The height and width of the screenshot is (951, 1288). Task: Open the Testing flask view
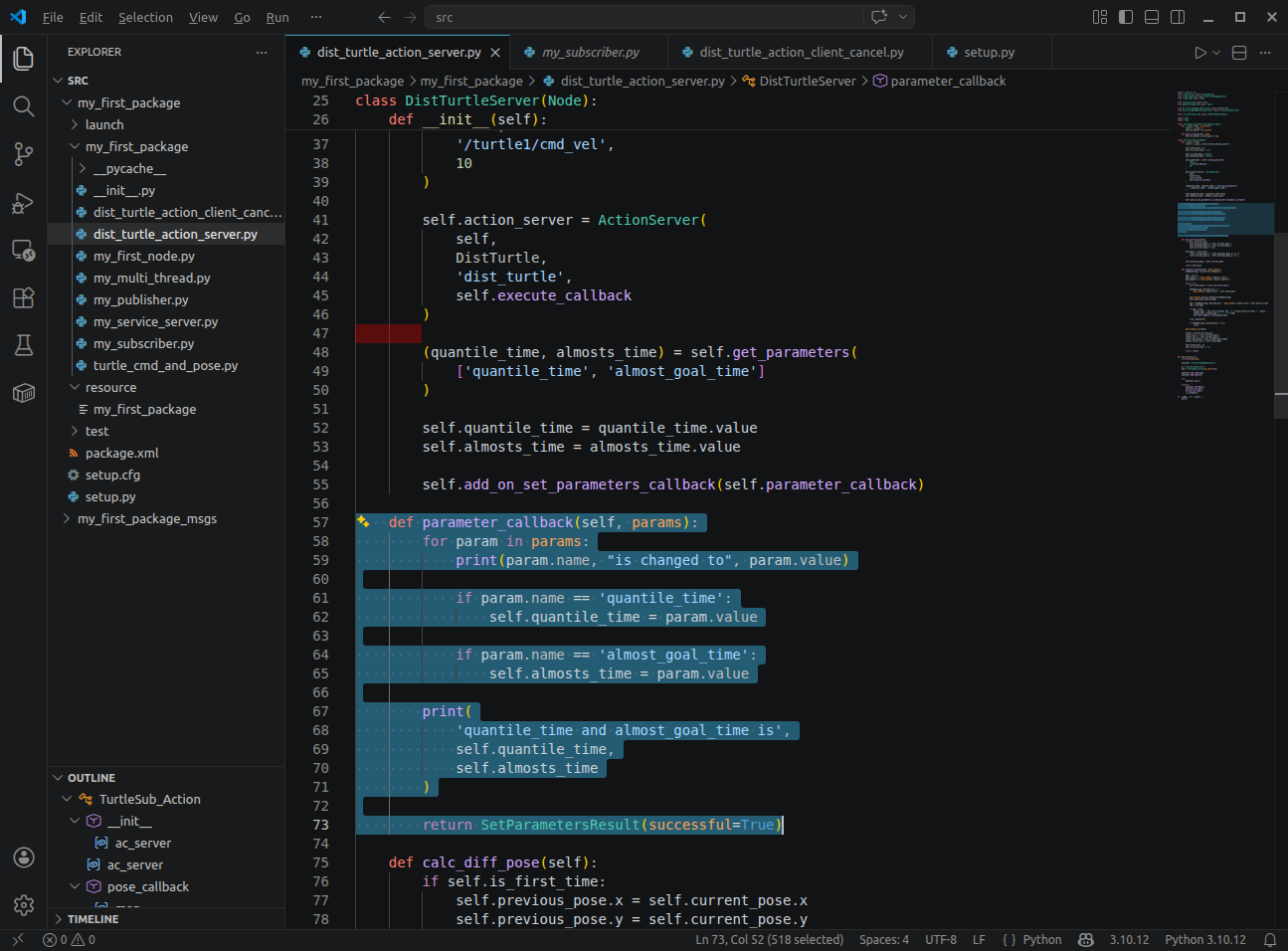coord(24,345)
